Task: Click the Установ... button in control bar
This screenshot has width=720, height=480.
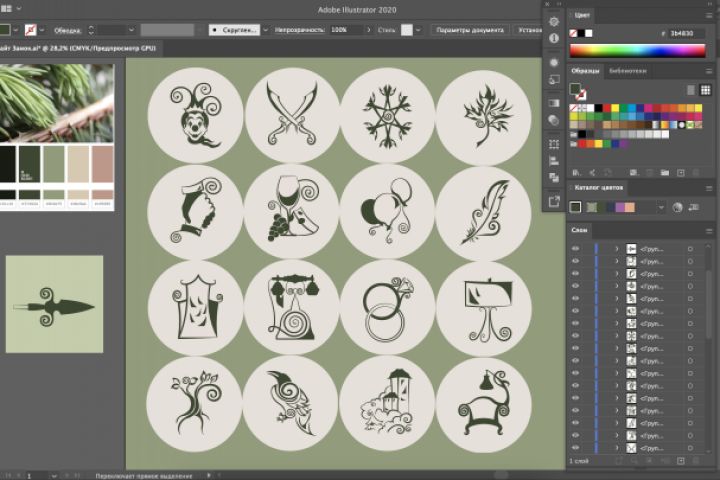Action: pyautogui.click(x=529, y=30)
